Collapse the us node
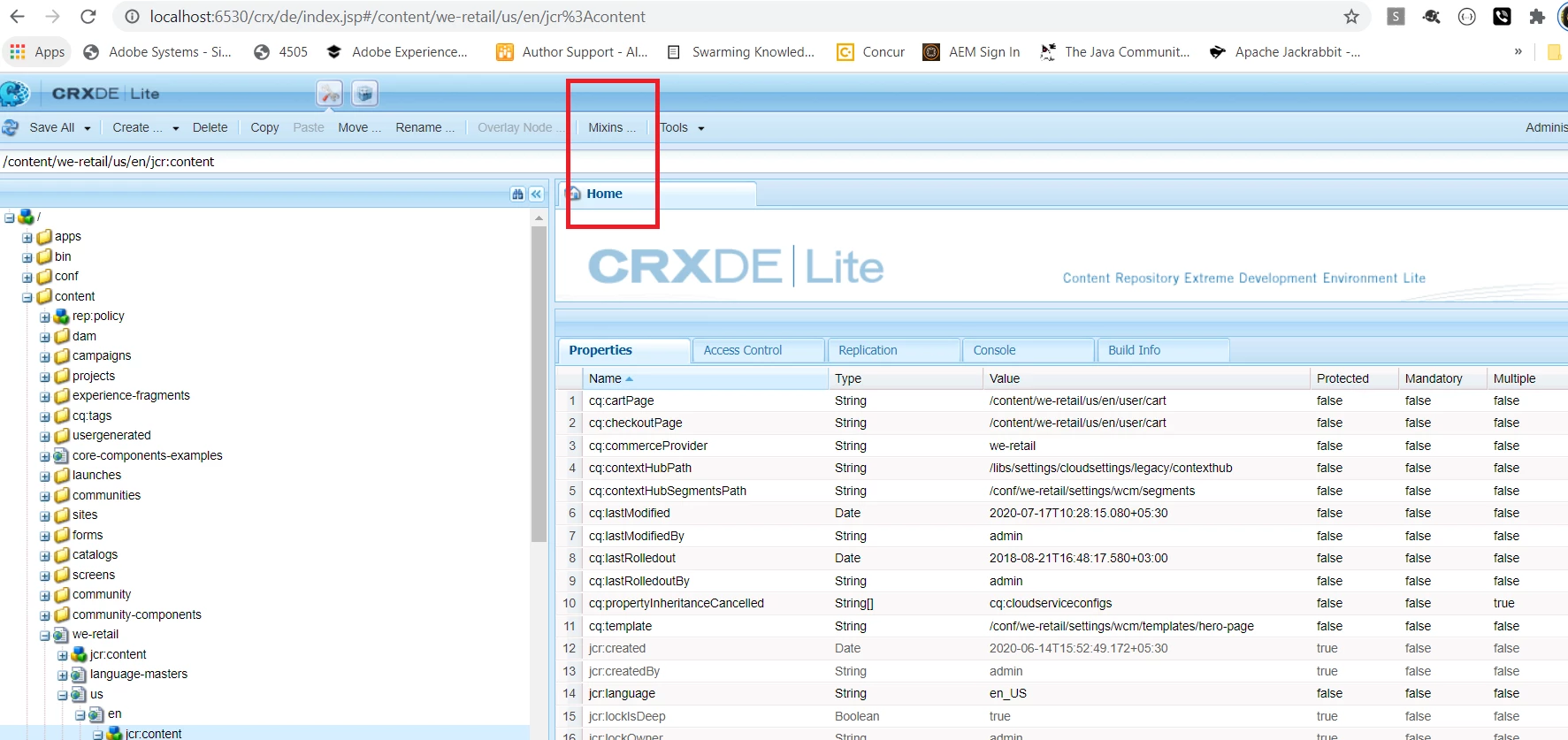1568x740 pixels. tap(63, 695)
